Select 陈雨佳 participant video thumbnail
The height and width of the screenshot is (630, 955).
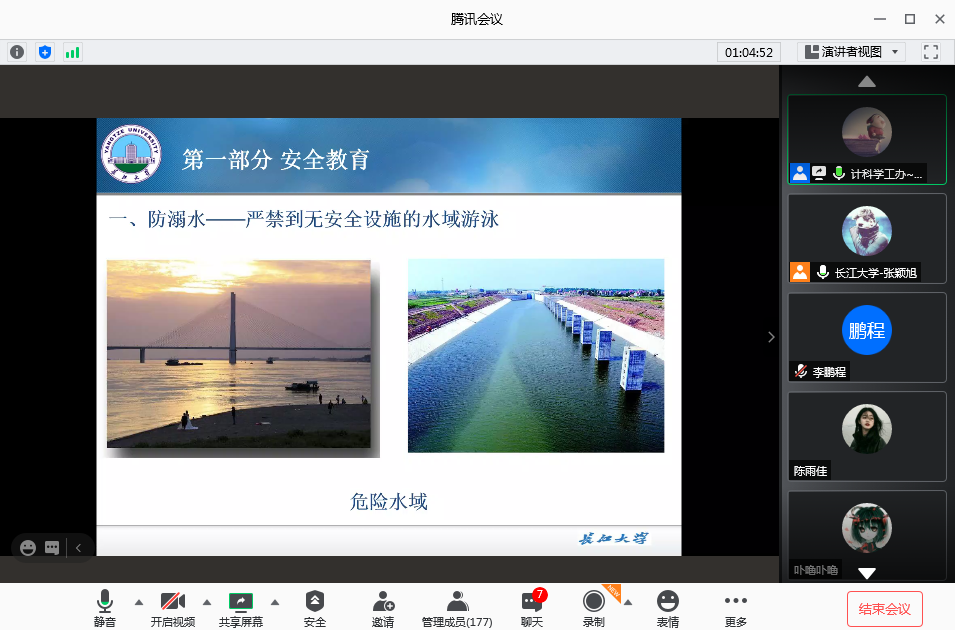[x=867, y=436]
